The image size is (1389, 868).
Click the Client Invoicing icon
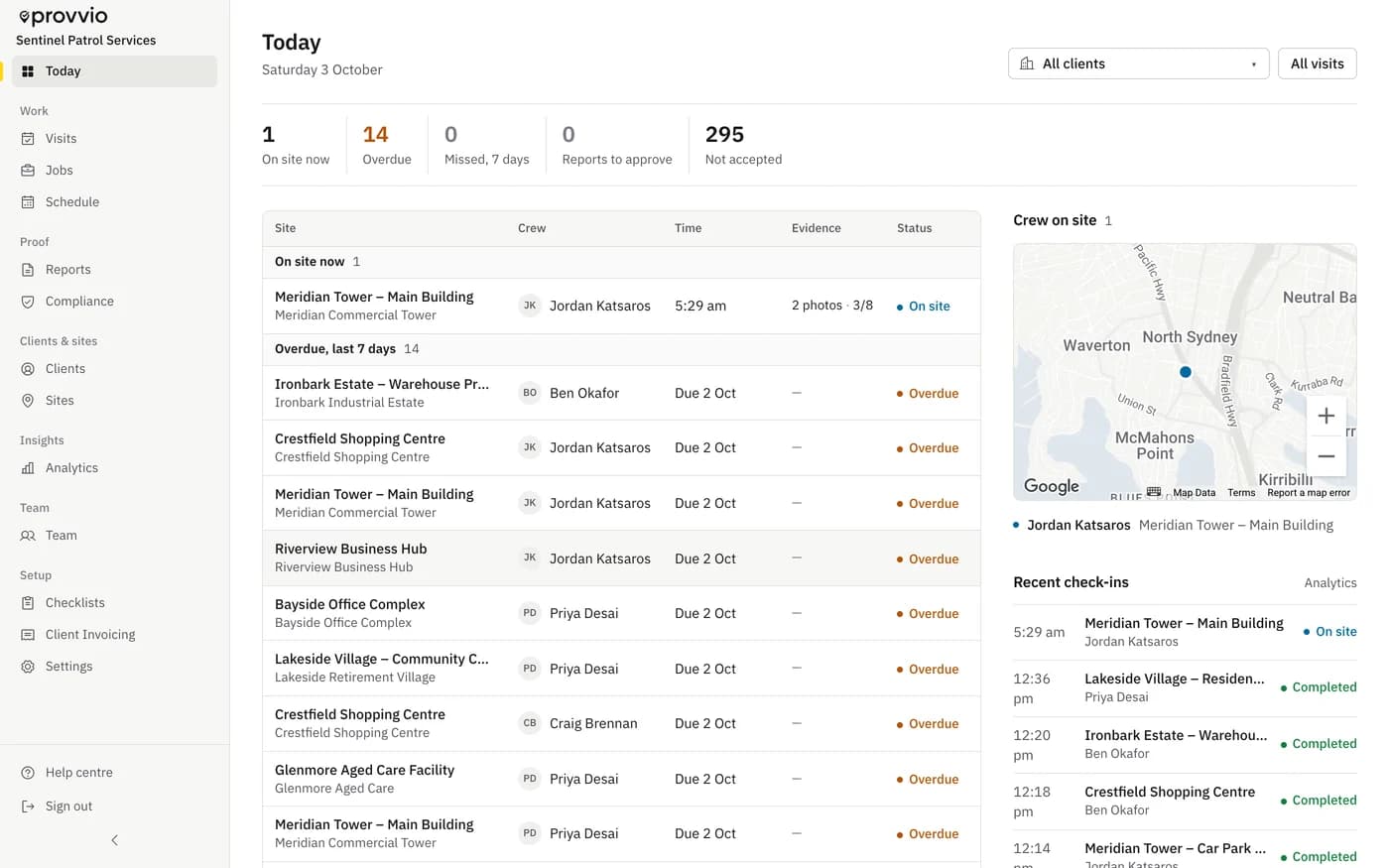point(28,635)
